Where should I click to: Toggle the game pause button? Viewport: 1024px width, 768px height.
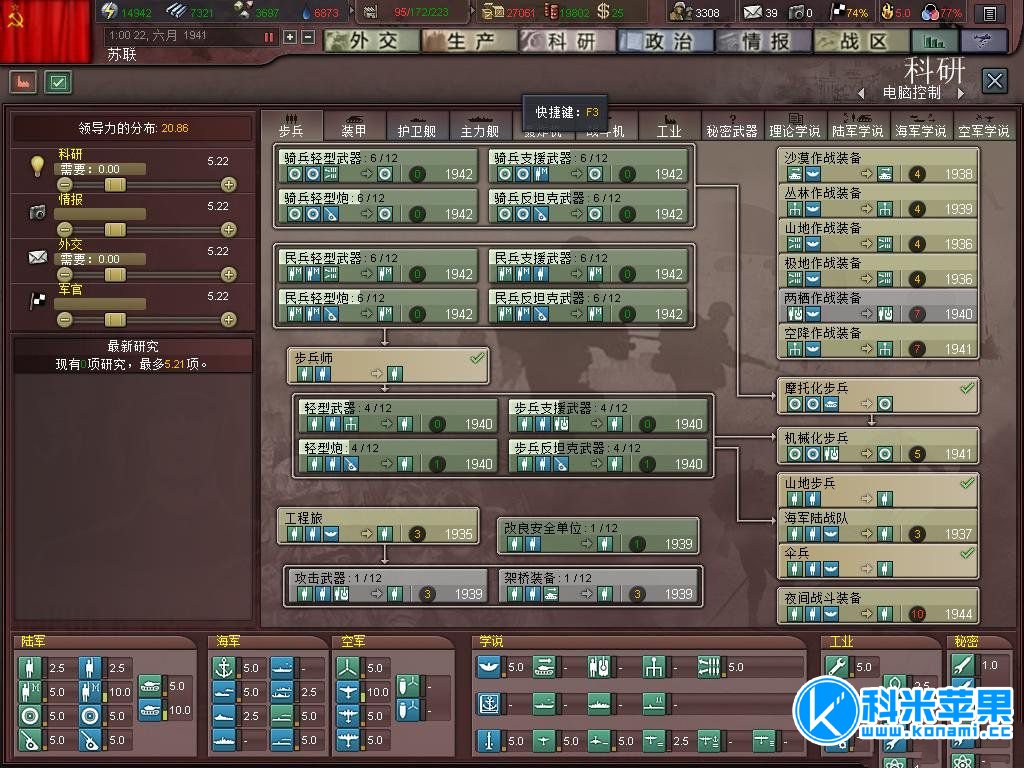point(269,37)
